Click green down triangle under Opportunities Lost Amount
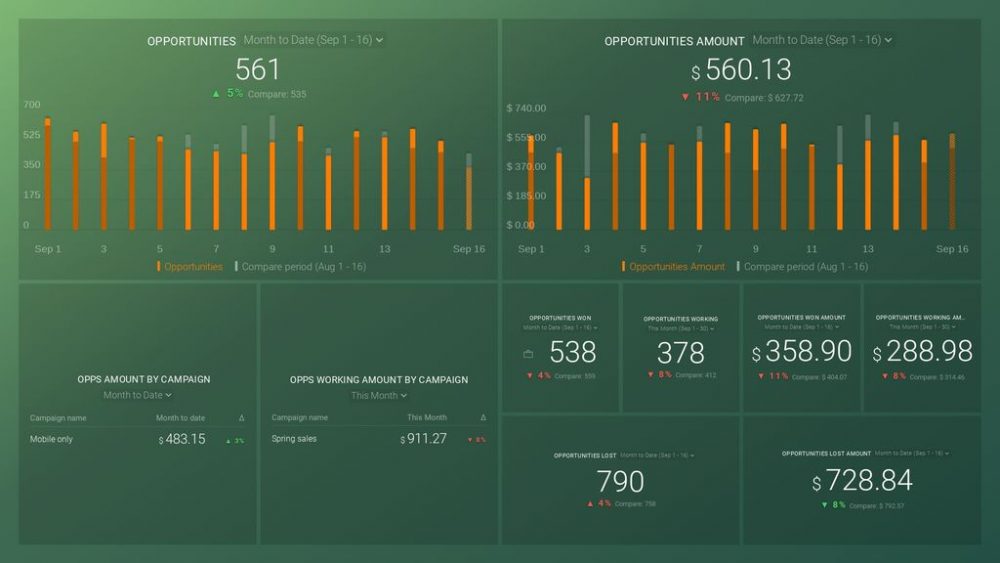Viewport: 1000px width, 563px height. point(824,505)
